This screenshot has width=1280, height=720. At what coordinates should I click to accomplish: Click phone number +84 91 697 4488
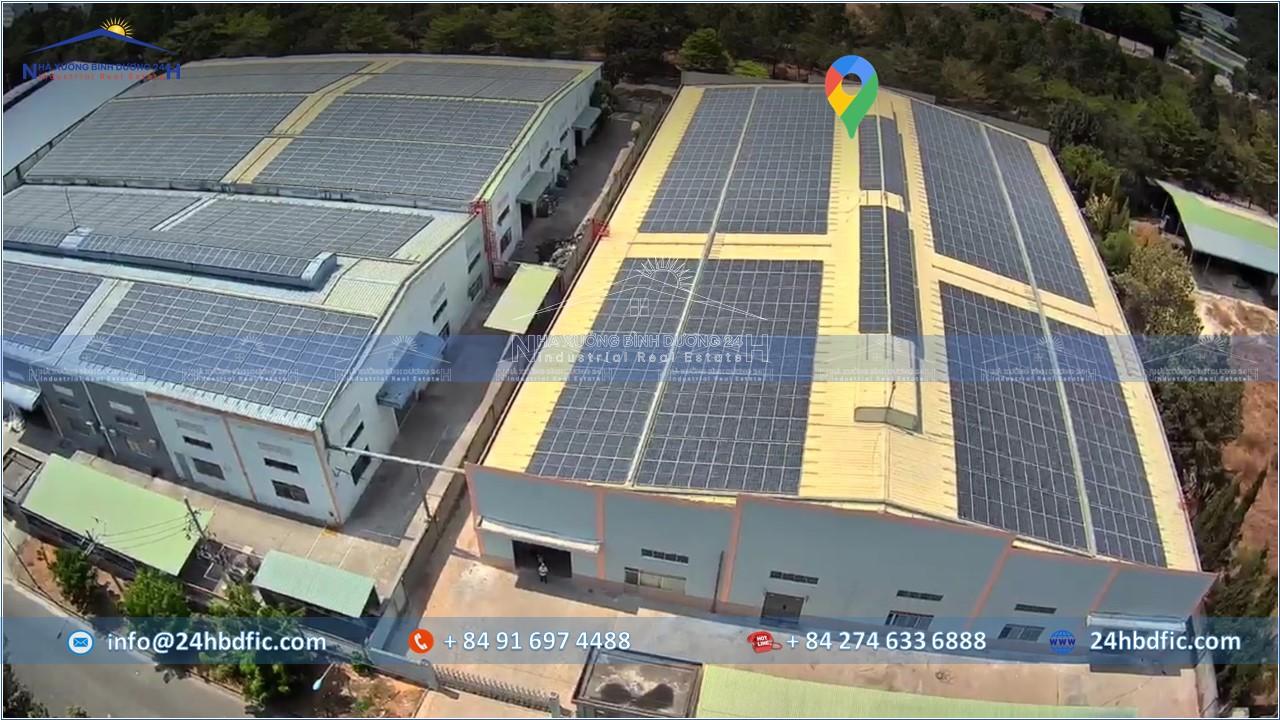(536, 642)
